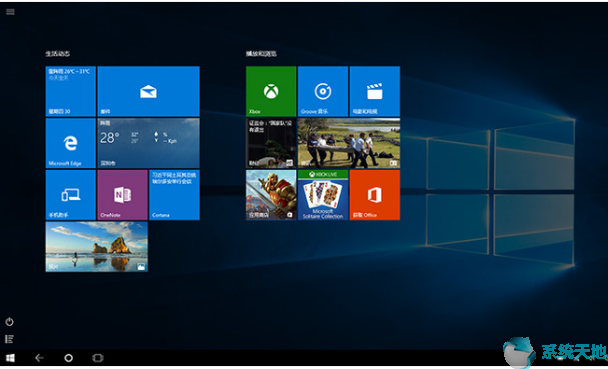This screenshot has height=369, width=608.
Task: Open the hamburger menu at top-left
Action: (10, 12)
